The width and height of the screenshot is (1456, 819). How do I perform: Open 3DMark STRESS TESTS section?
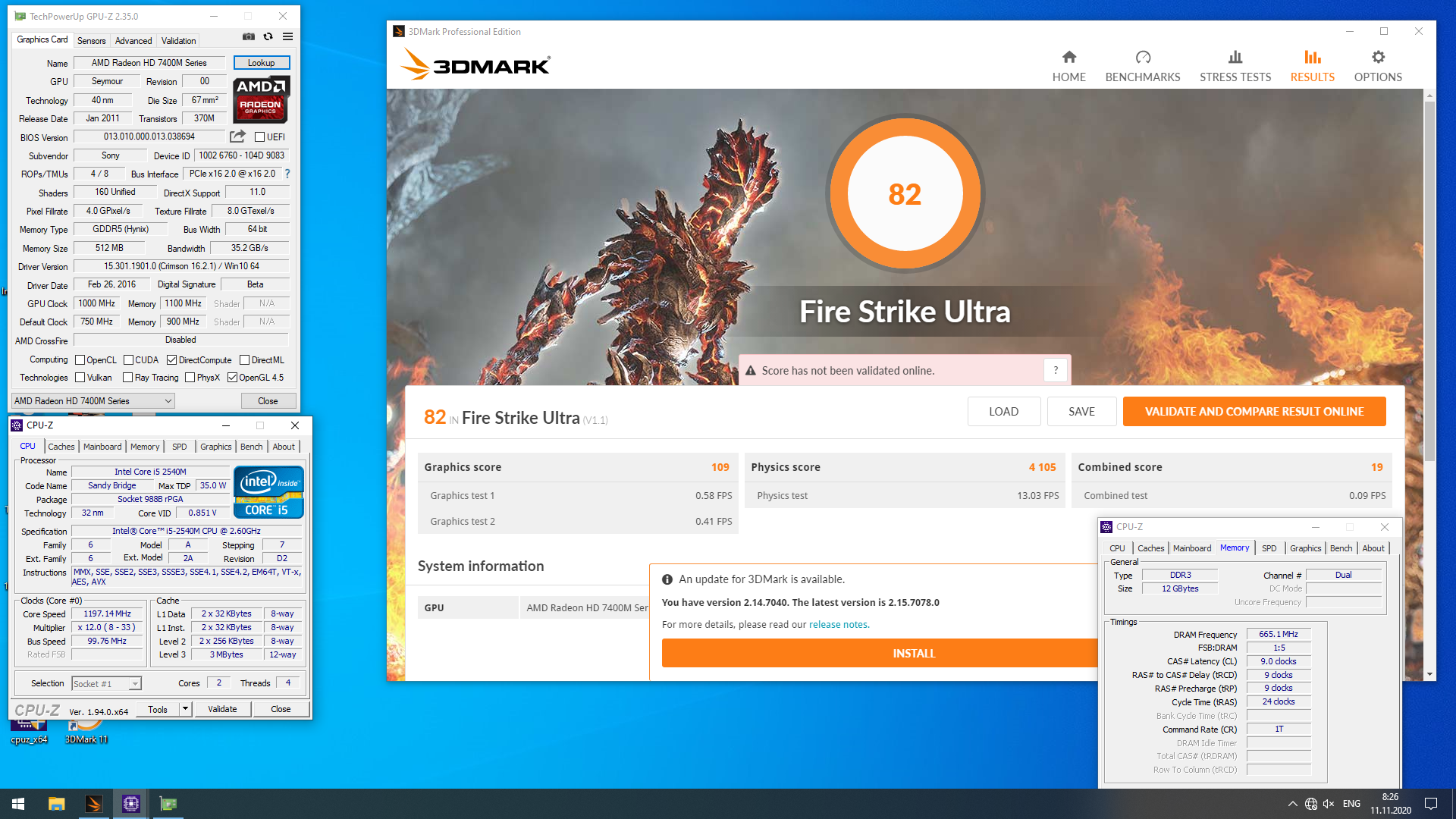coord(1235,66)
